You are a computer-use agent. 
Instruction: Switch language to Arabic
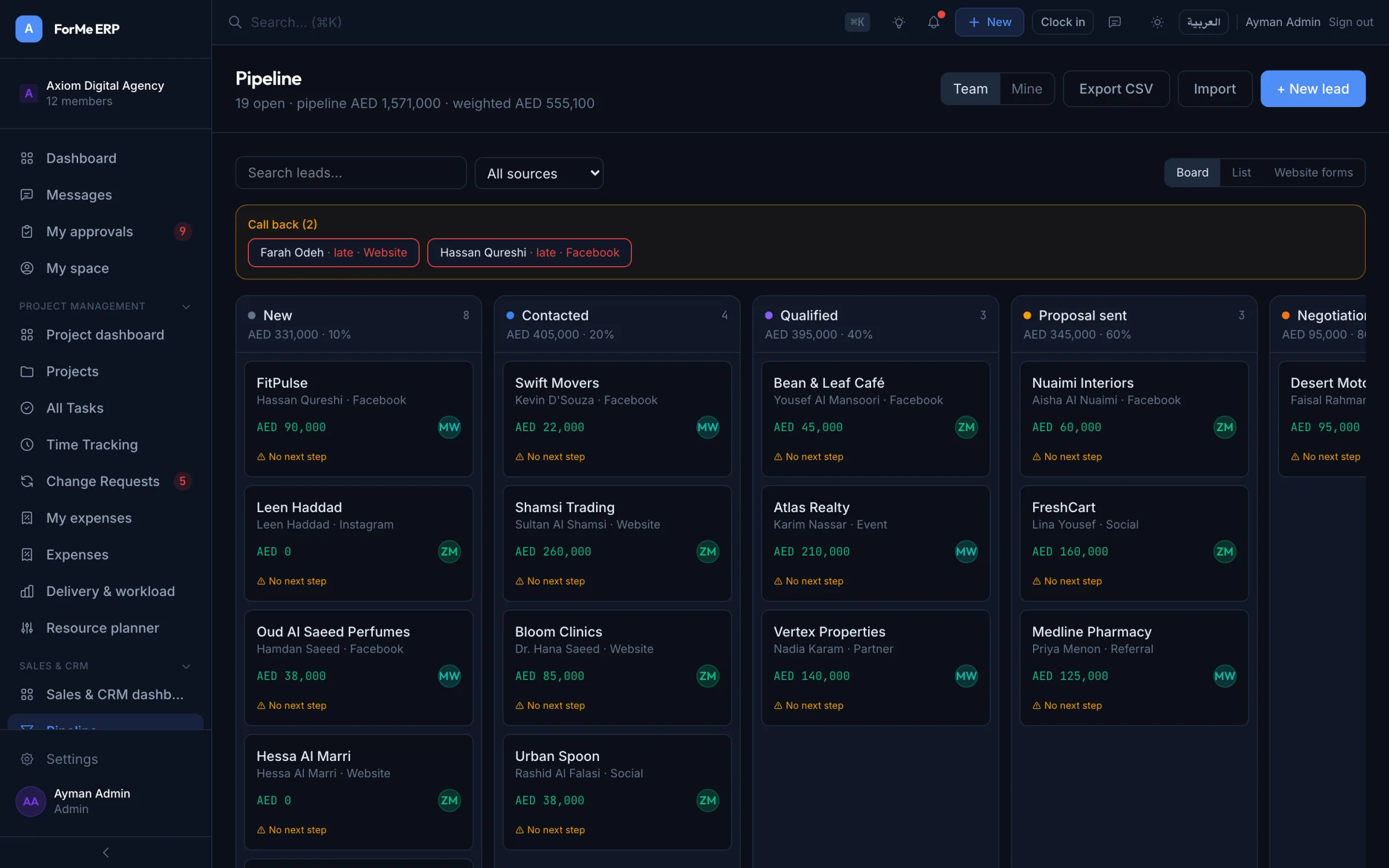pyautogui.click(x=1203, y=22)
